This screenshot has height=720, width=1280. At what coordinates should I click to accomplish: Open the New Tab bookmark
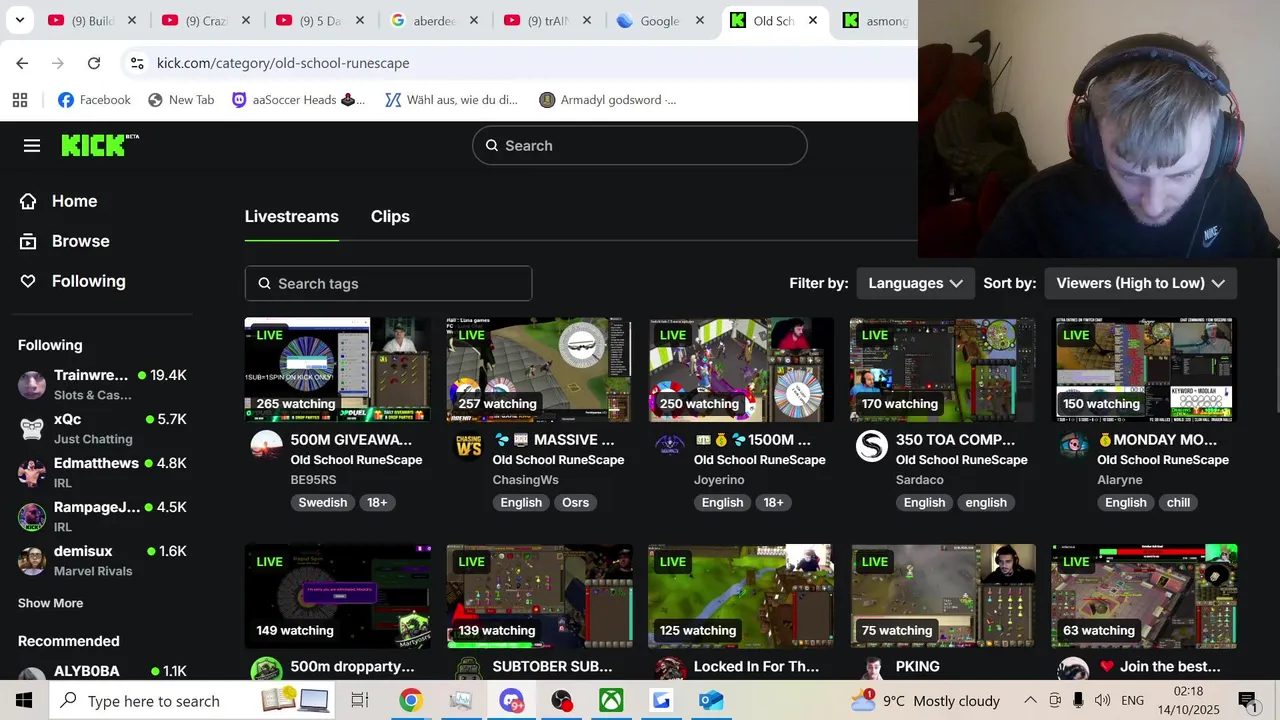[x=181, y=100]
